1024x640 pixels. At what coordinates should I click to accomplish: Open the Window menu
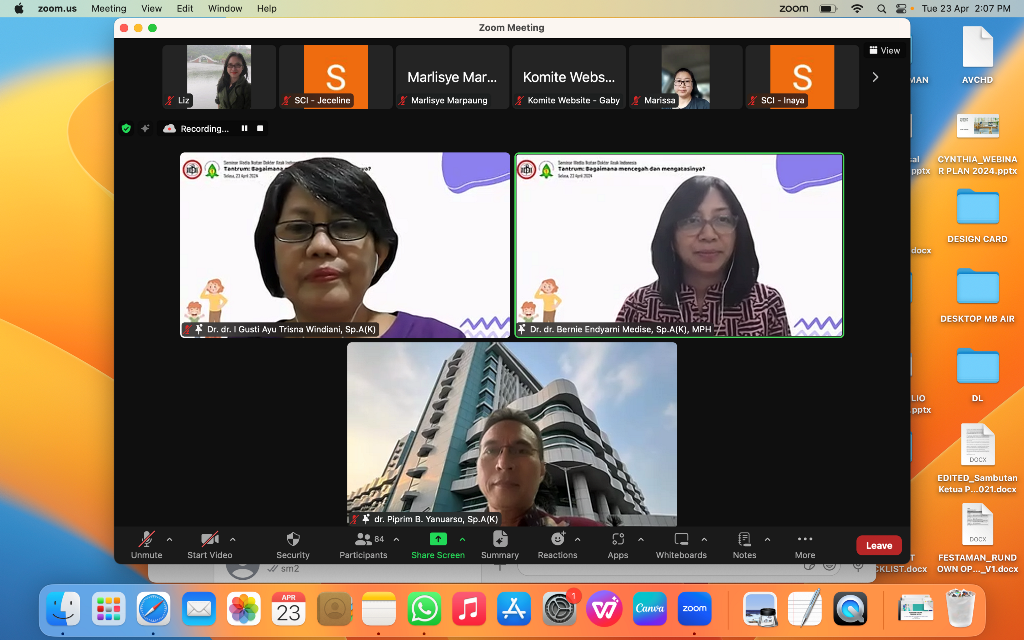click(225, 8)
